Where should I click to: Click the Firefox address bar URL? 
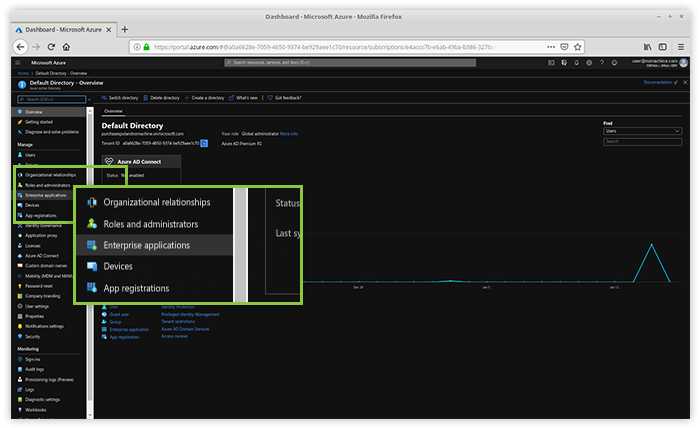click(x=323, y=47)
